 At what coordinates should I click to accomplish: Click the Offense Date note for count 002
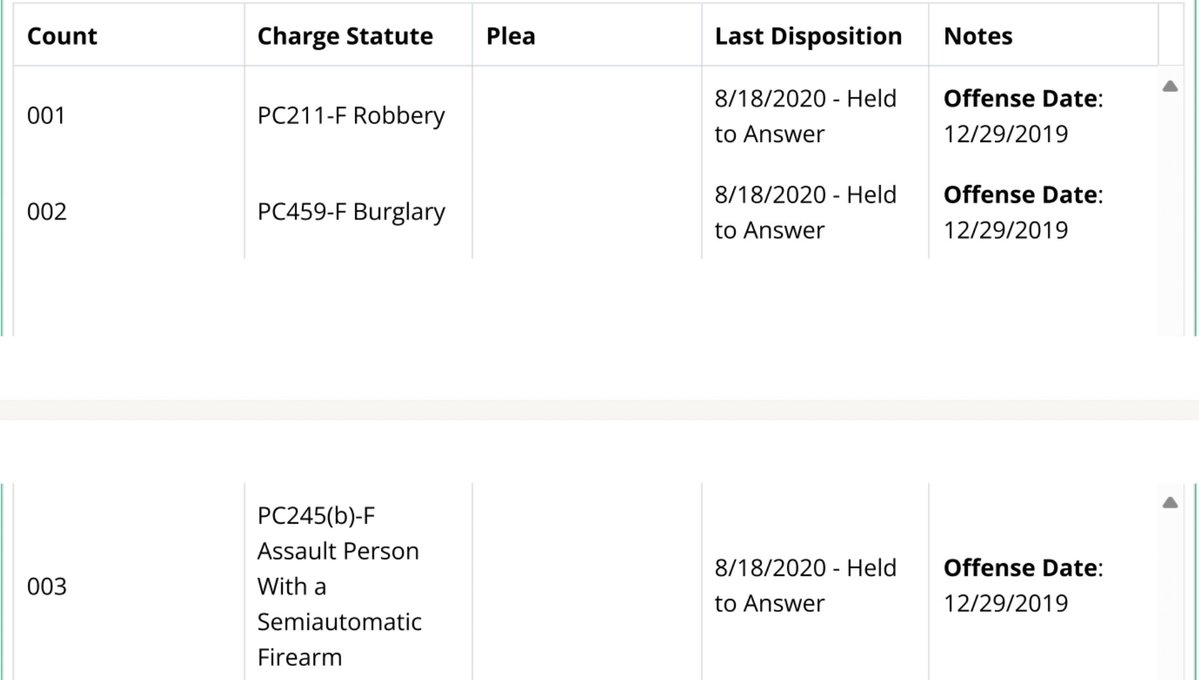(x=1022, y=212)
